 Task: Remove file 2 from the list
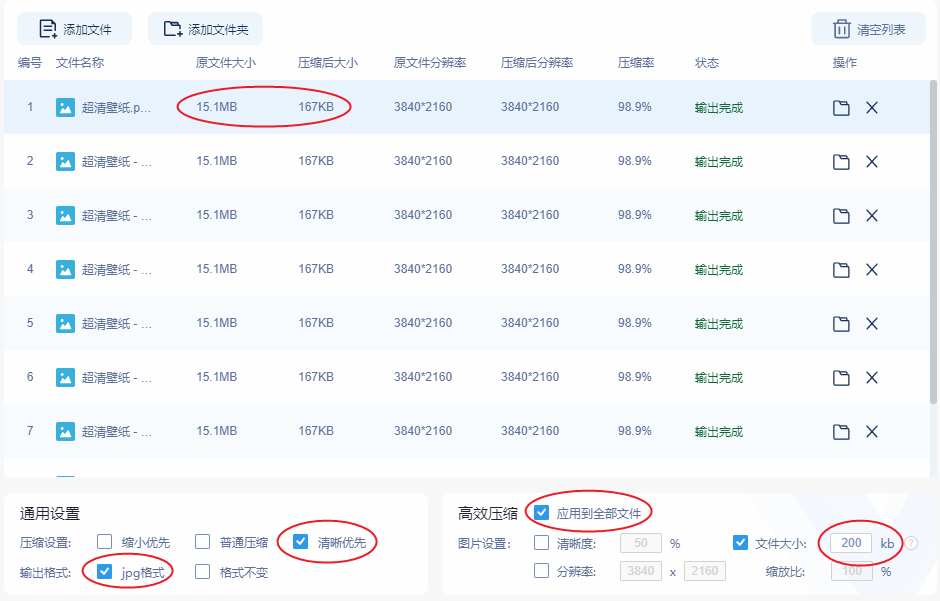pos(872,162)
